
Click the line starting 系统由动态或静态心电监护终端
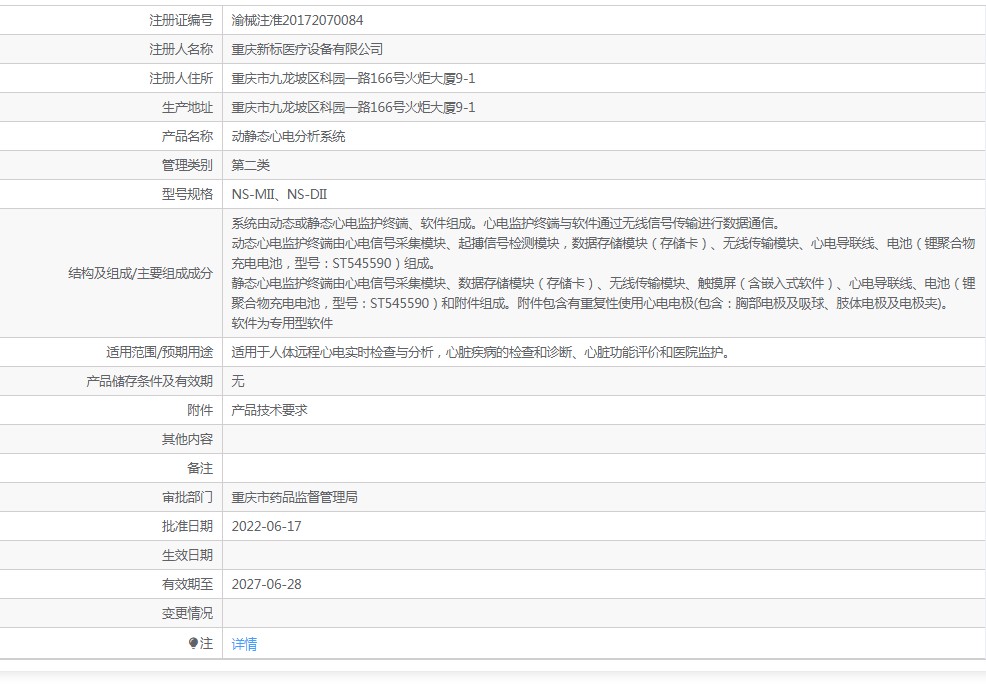pyautogui.click(x=507, y=223)
